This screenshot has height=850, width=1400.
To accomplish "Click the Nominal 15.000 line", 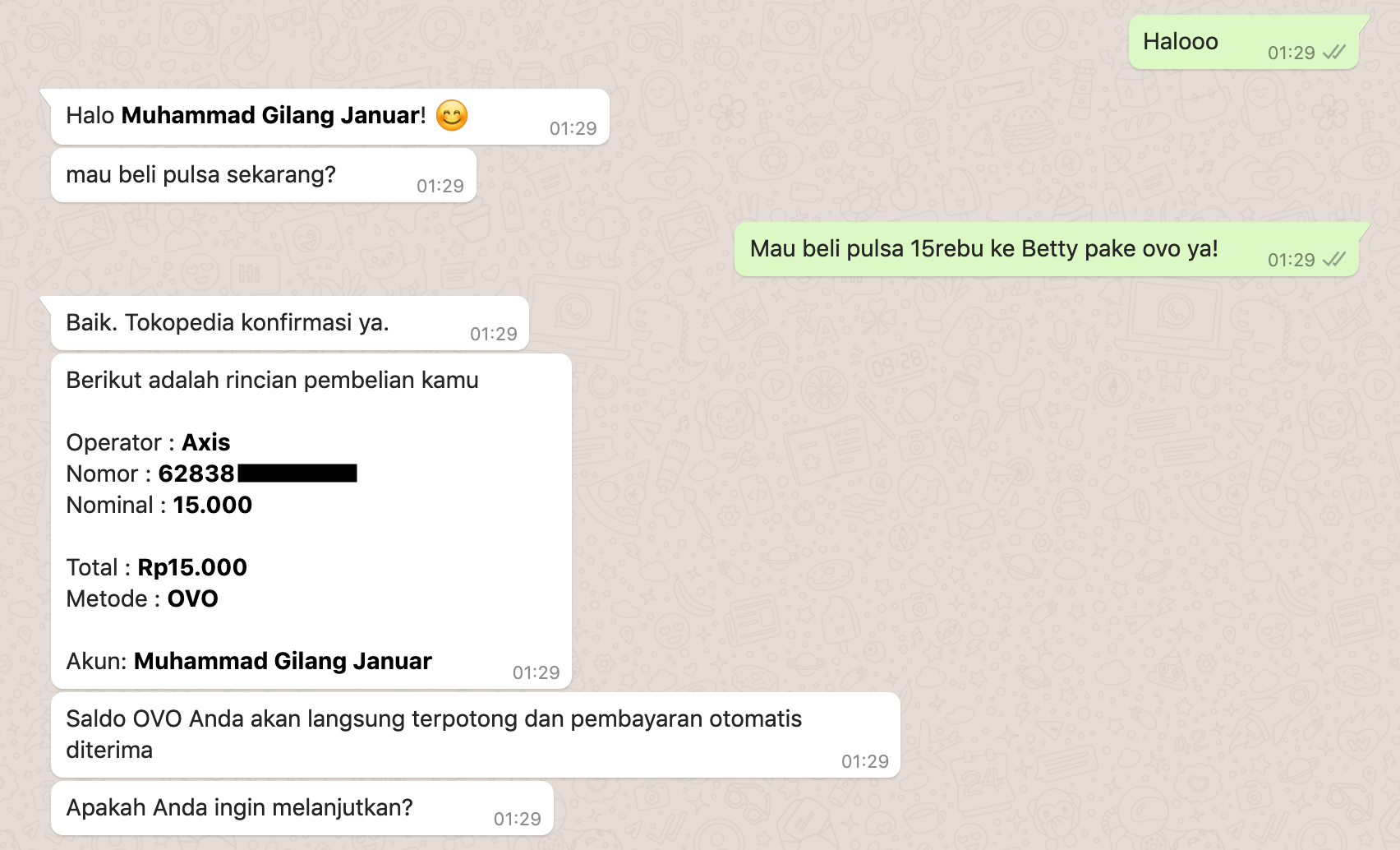I will pyautogui.click(x=159, y=505).
